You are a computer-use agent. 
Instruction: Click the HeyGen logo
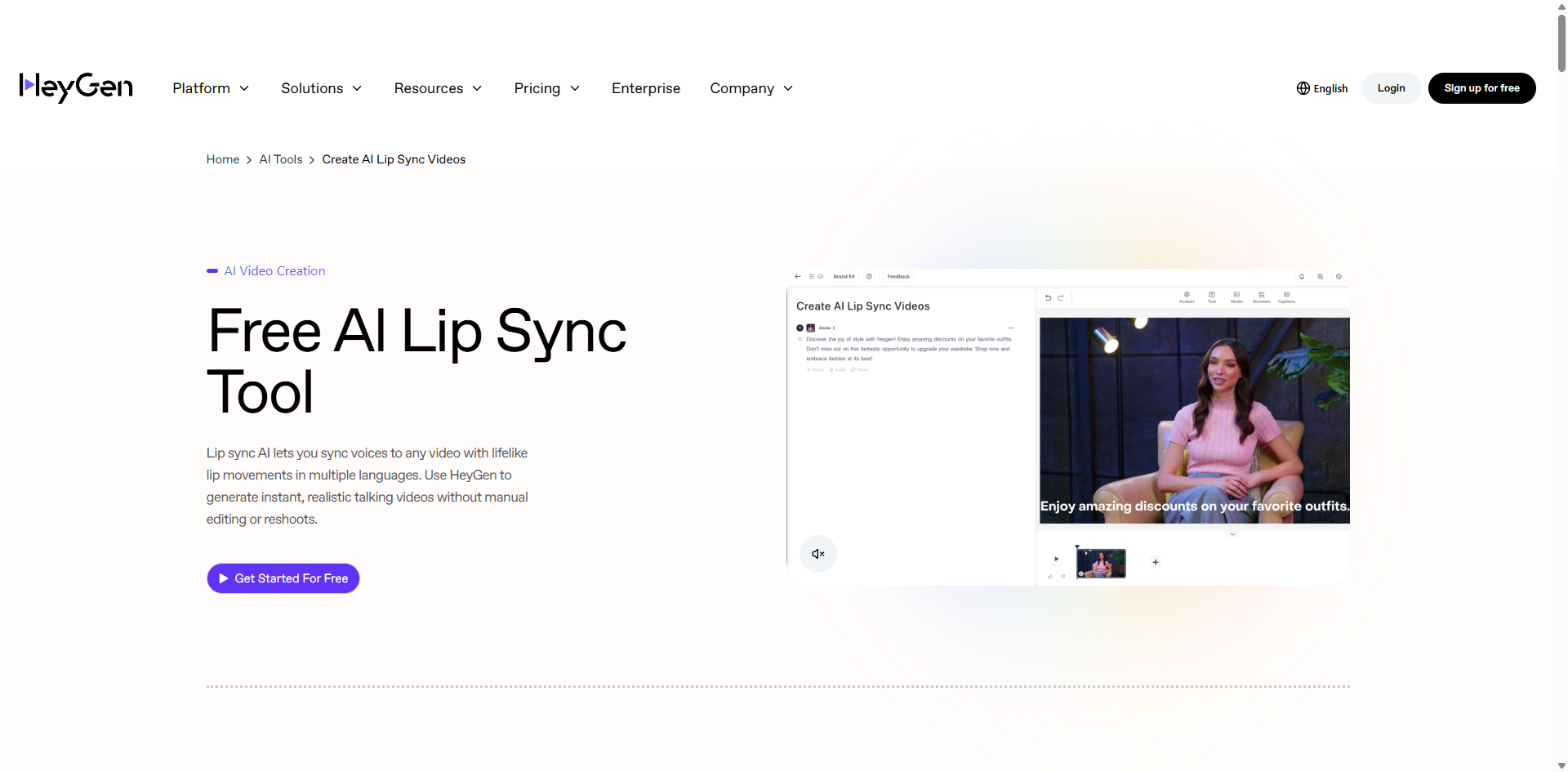(76, 87)
